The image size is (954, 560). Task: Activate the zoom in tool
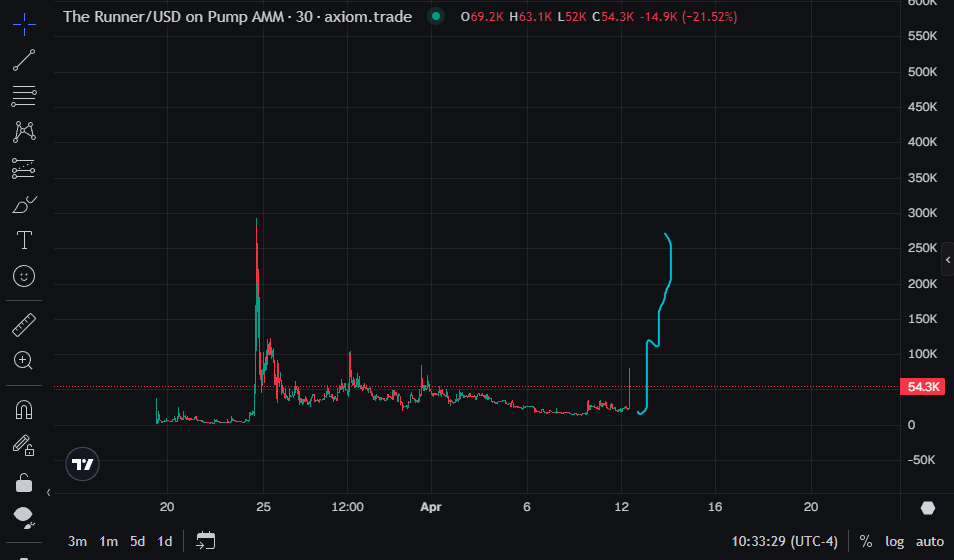(24, 361)
